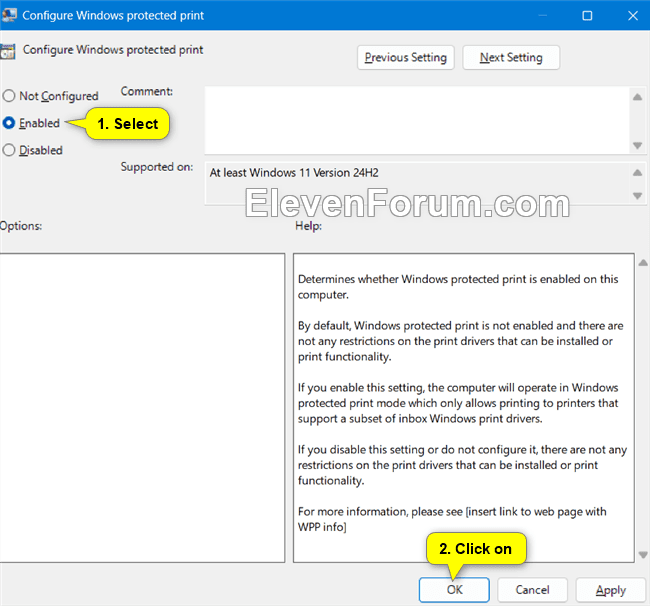Go to Previous Setting
This screenshot has width=650, height=606.
tap(405, 58)
